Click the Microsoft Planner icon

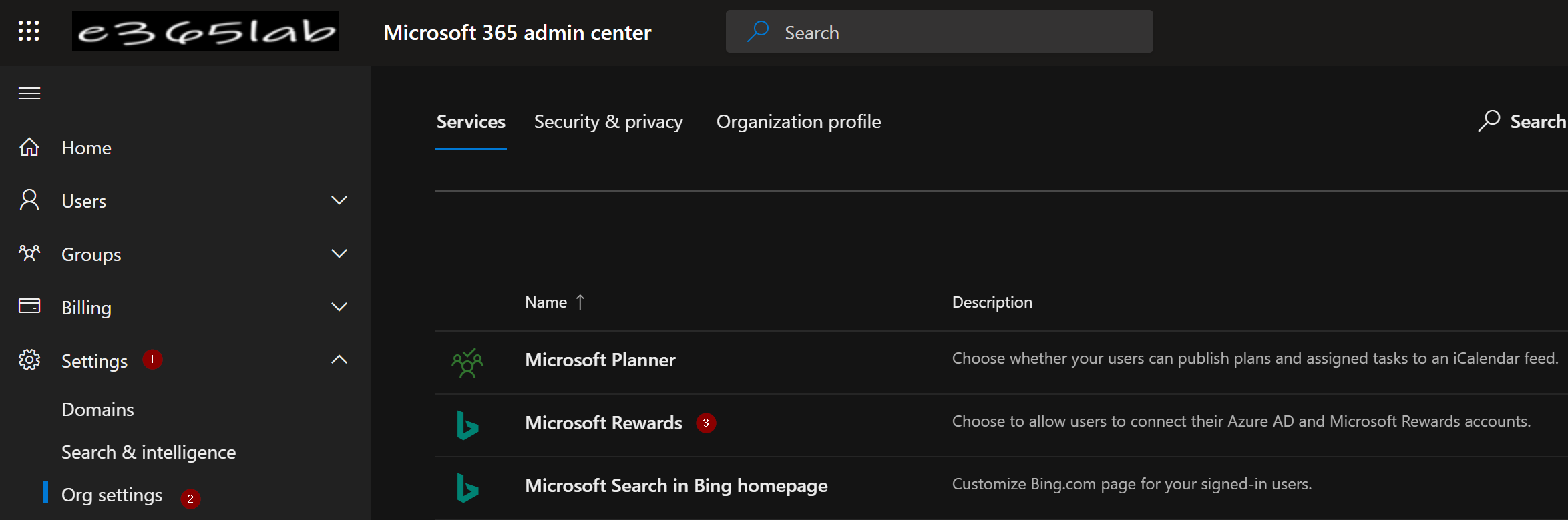pyautogui.click(x=467, y=363)
